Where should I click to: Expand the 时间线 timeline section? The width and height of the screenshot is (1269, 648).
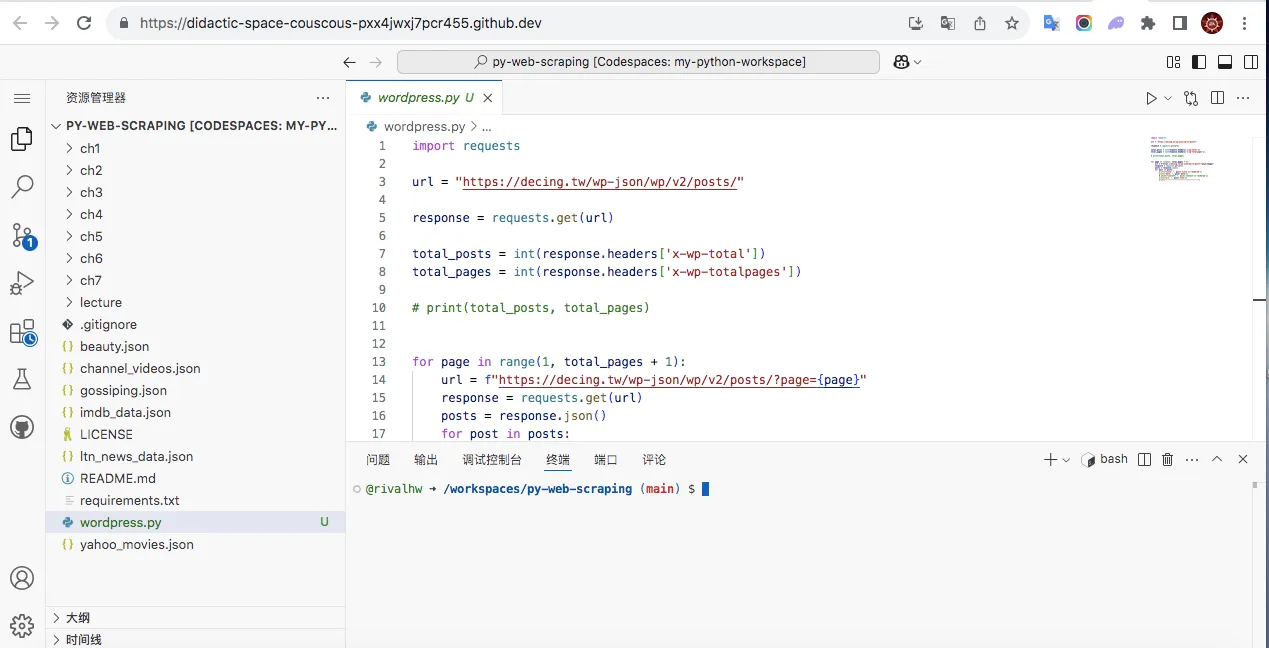pyautogui.click(x=195, y=639)
